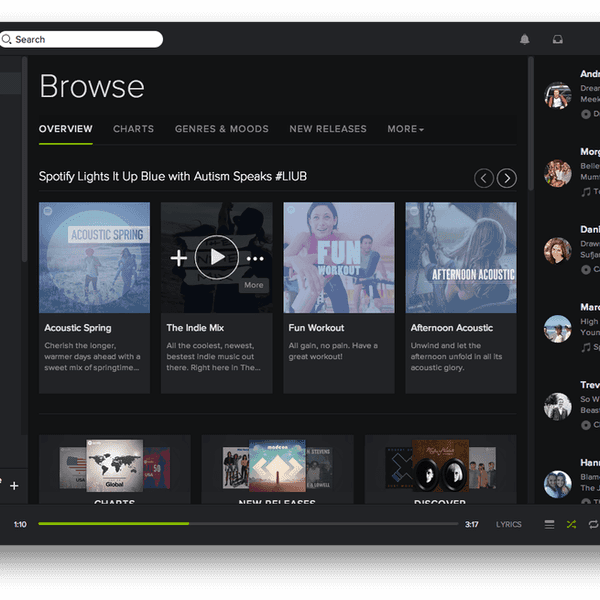Click the left sidebar scrollbar

(x=24, y=159)
